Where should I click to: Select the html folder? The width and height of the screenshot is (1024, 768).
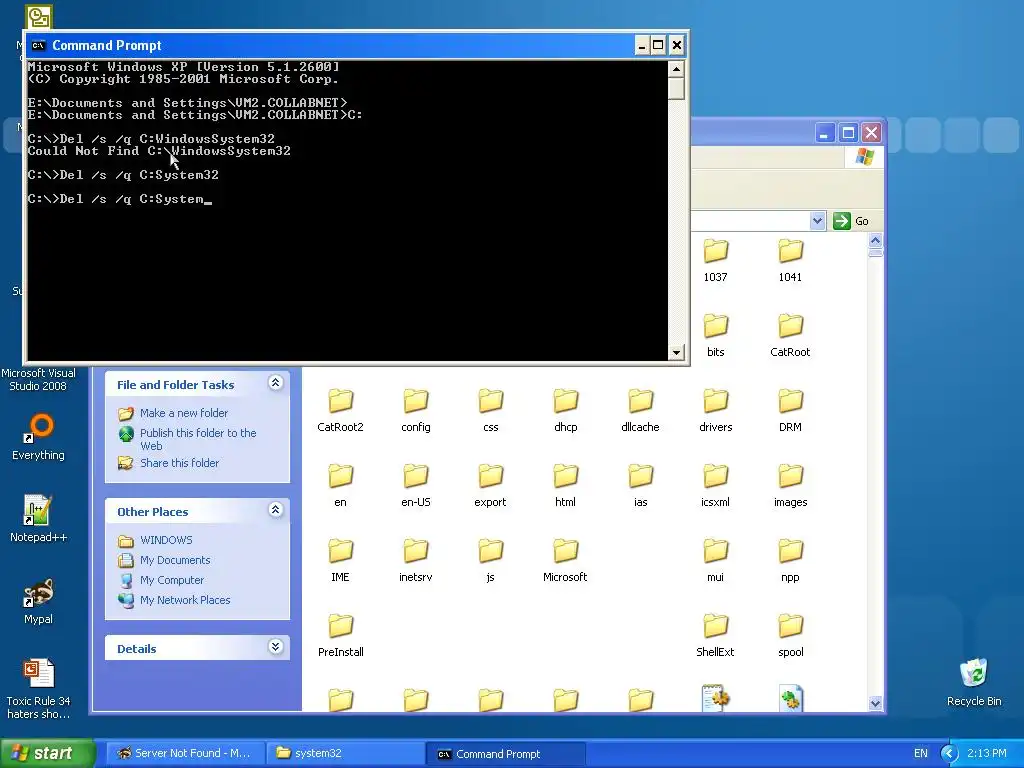click(566, 486)
